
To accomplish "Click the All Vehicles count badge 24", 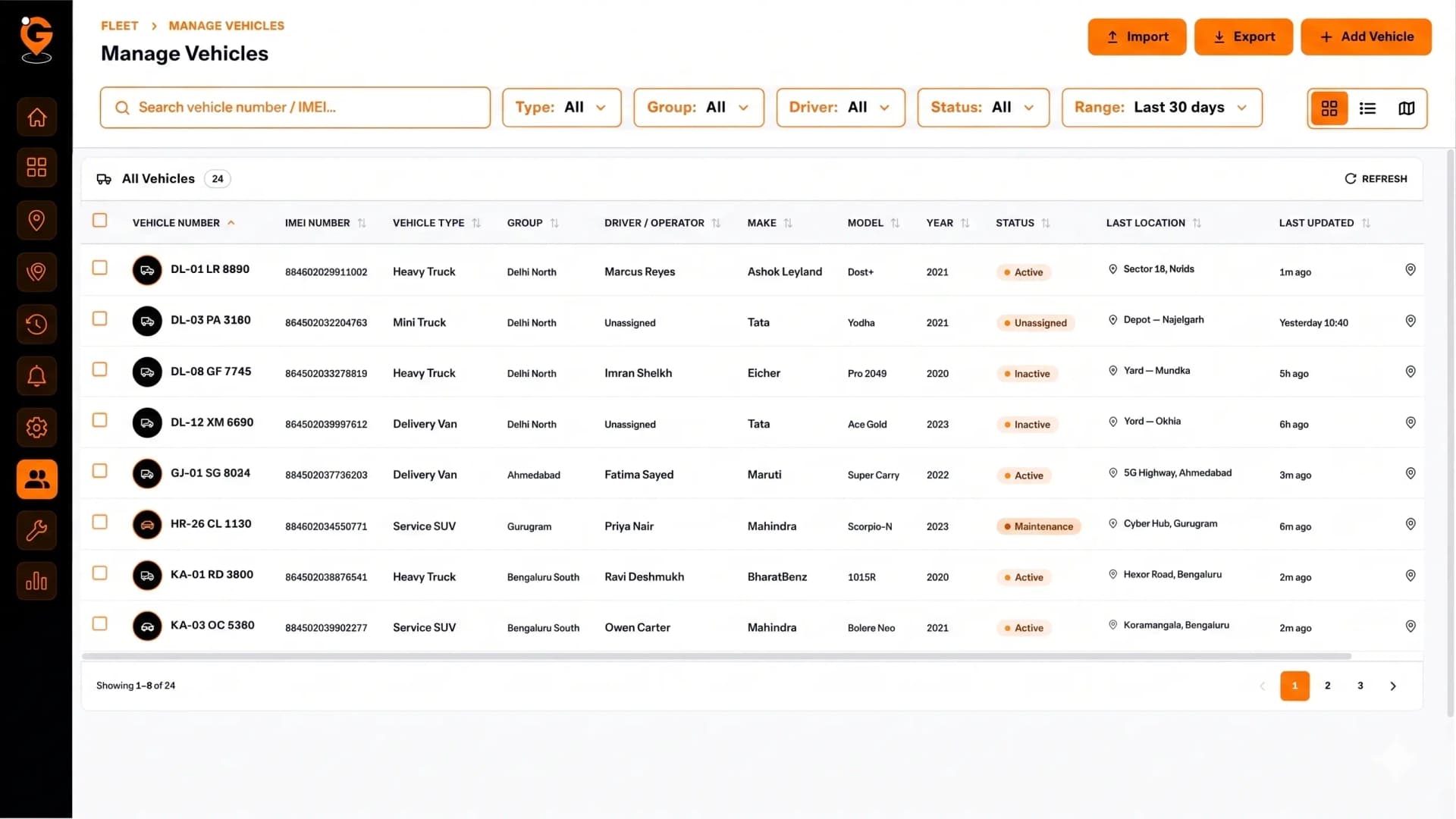I will point(218,179).
